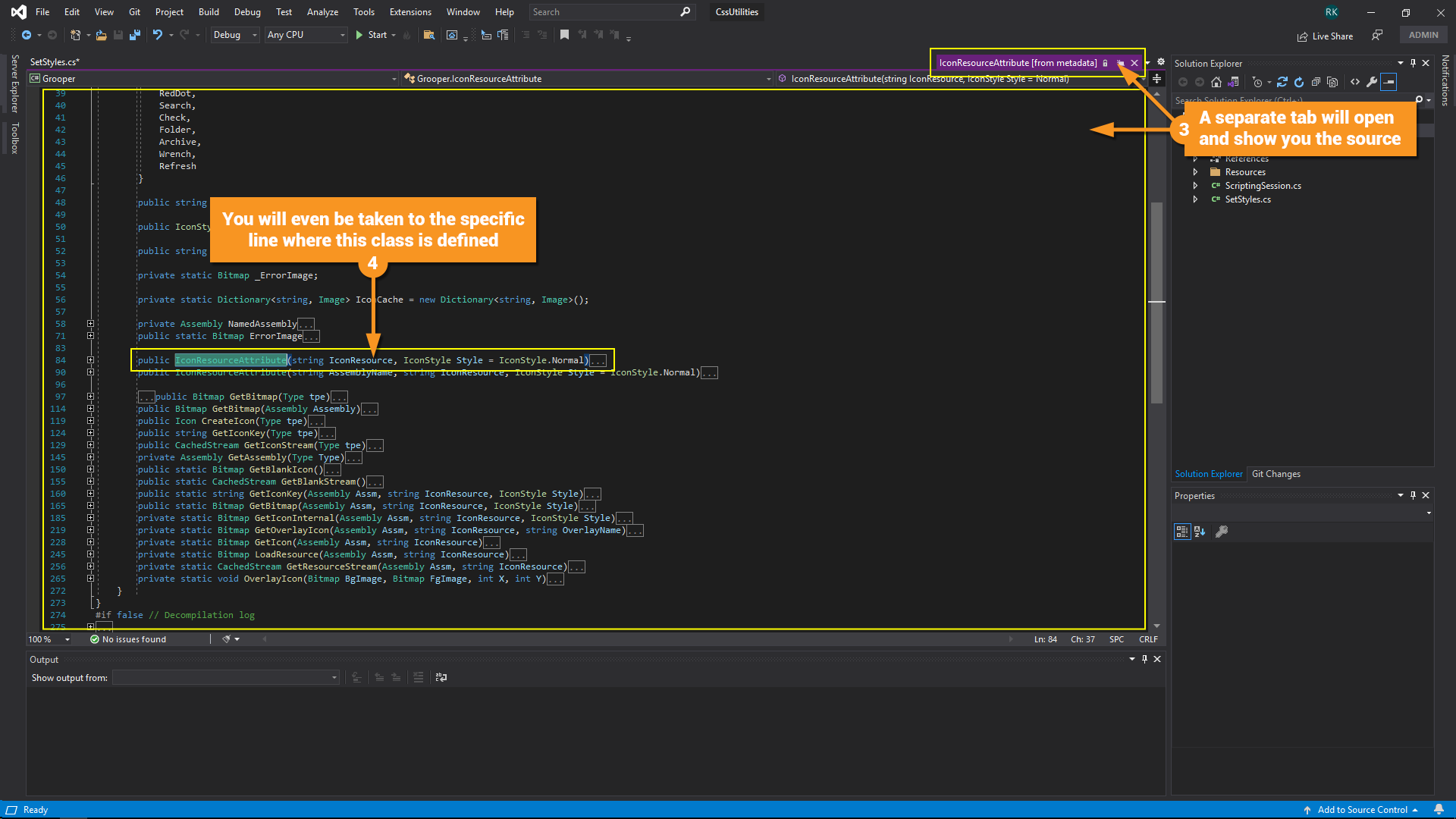Click the Undo icon in the toolbar

coord(157,35)
